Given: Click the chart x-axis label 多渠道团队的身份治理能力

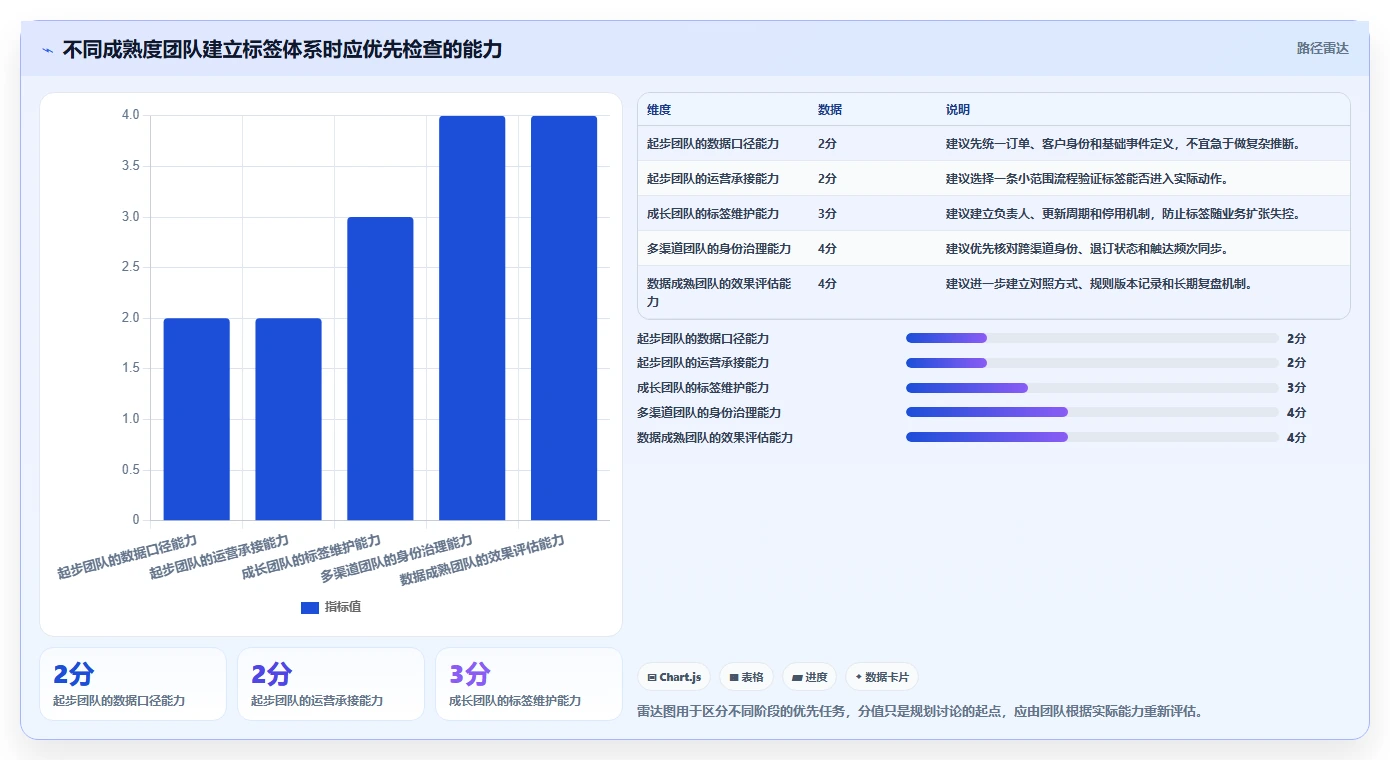Looking at the screenshot, I should 396,559.
